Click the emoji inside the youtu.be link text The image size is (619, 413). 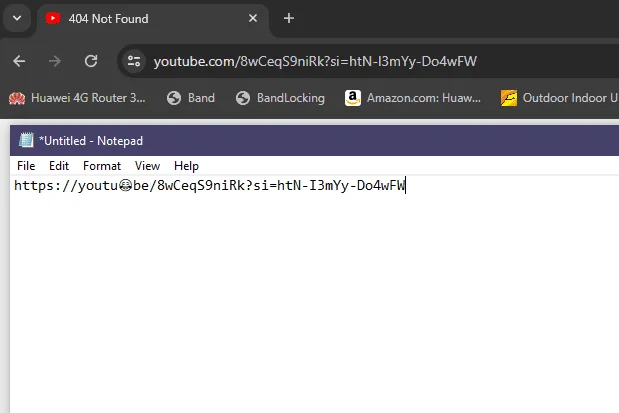[x=126, y=186]
